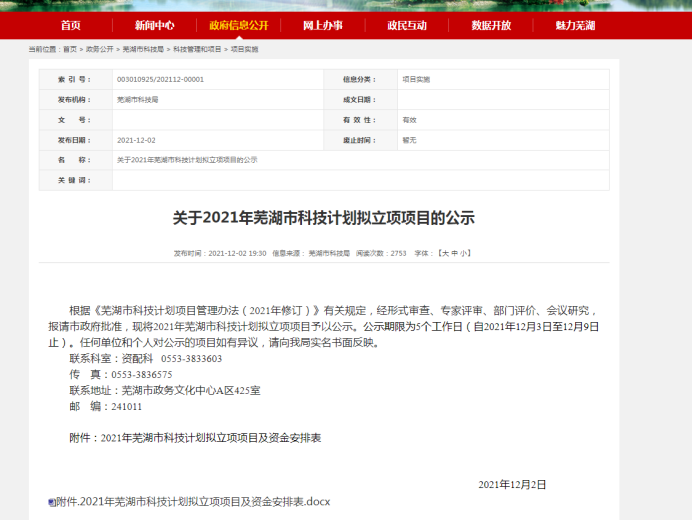Set font size to 小 (small)

pos(465,254)
